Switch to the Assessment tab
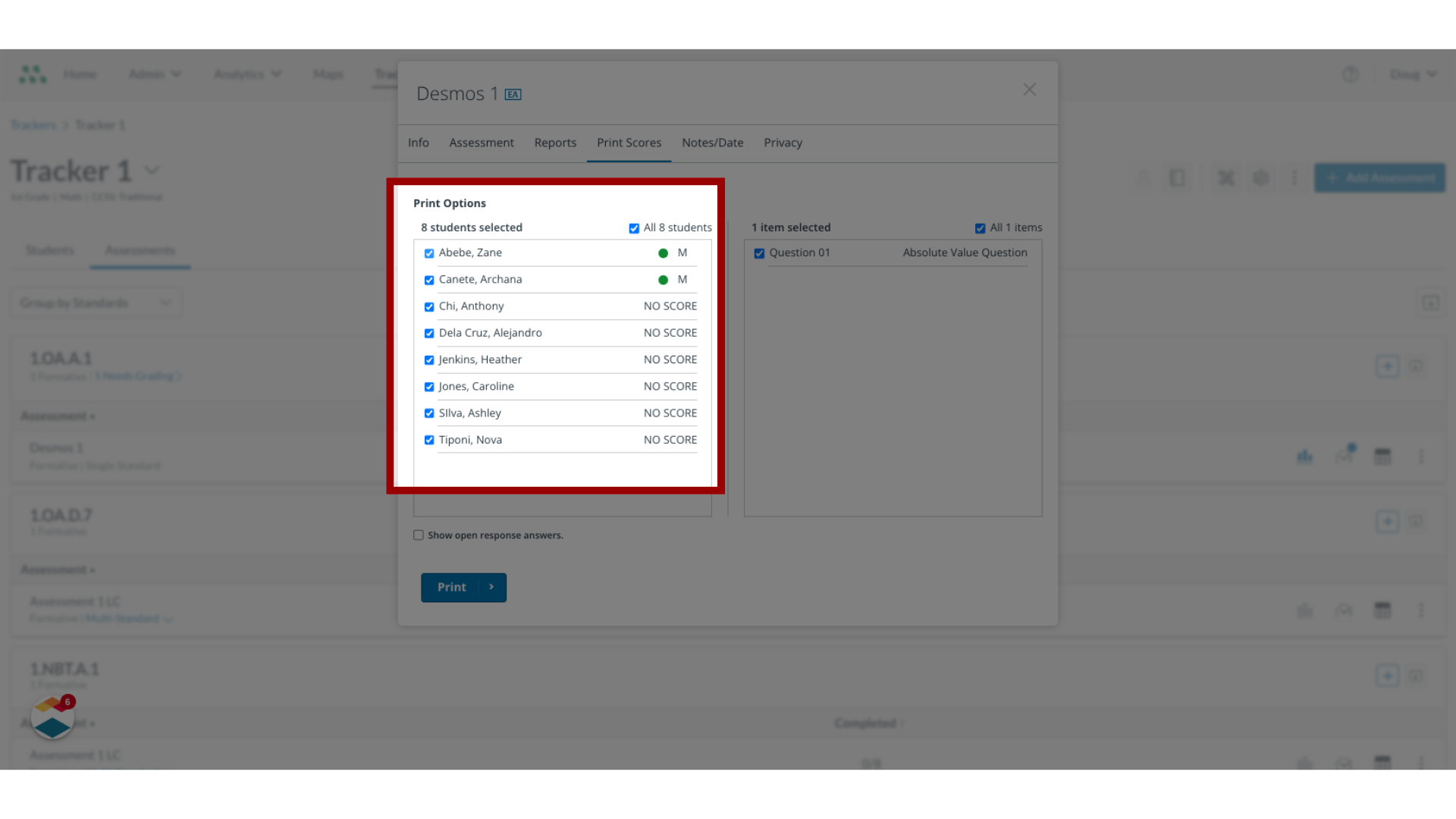Screen dimensions: 1456x819 click(482, 143)
